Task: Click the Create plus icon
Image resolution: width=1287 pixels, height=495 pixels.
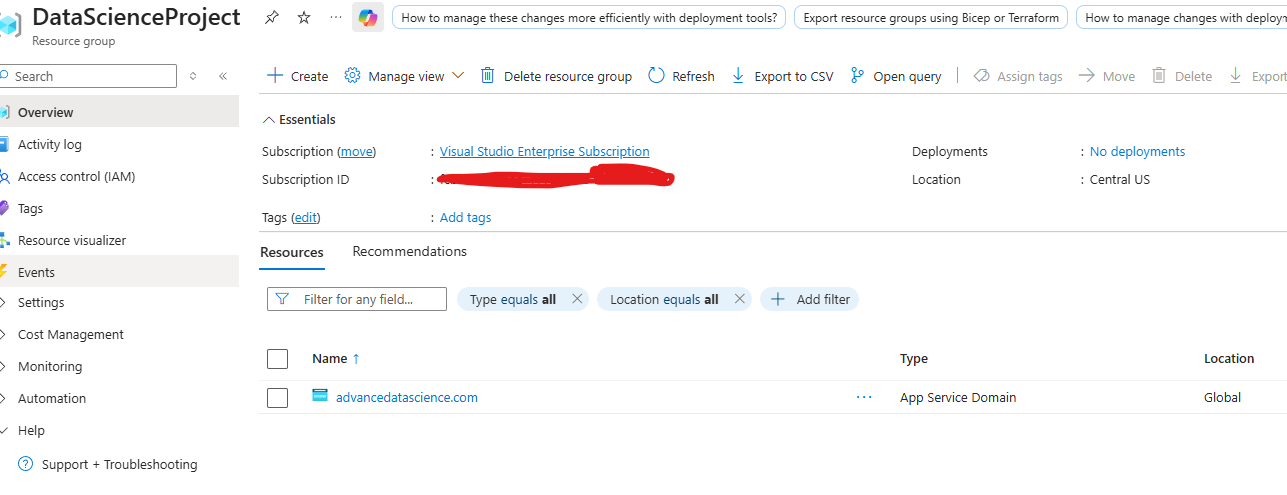Action: 275,76
